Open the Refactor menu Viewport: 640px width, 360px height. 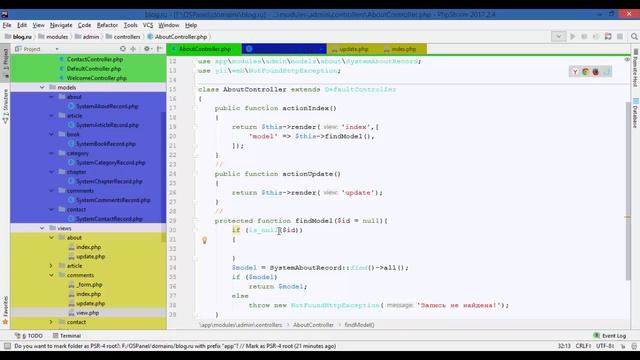(107, 25)
